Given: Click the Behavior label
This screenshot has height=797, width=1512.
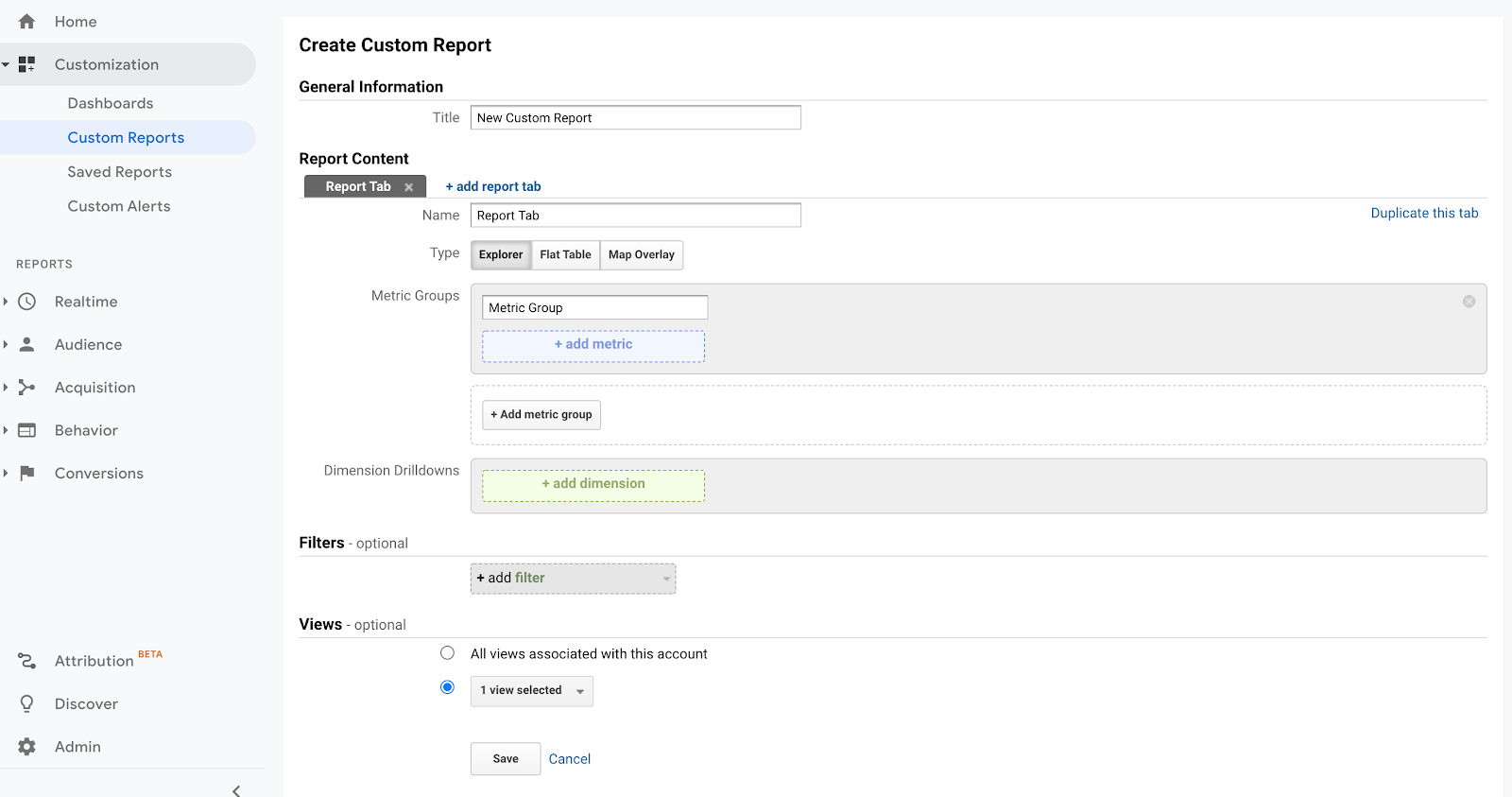Looking at the screenshot, I should [x=86, y=430].
